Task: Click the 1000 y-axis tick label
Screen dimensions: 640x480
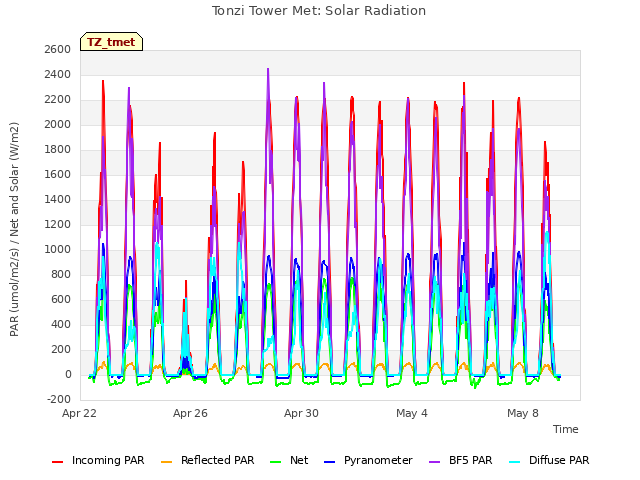Action: click(x=58, y=249)
